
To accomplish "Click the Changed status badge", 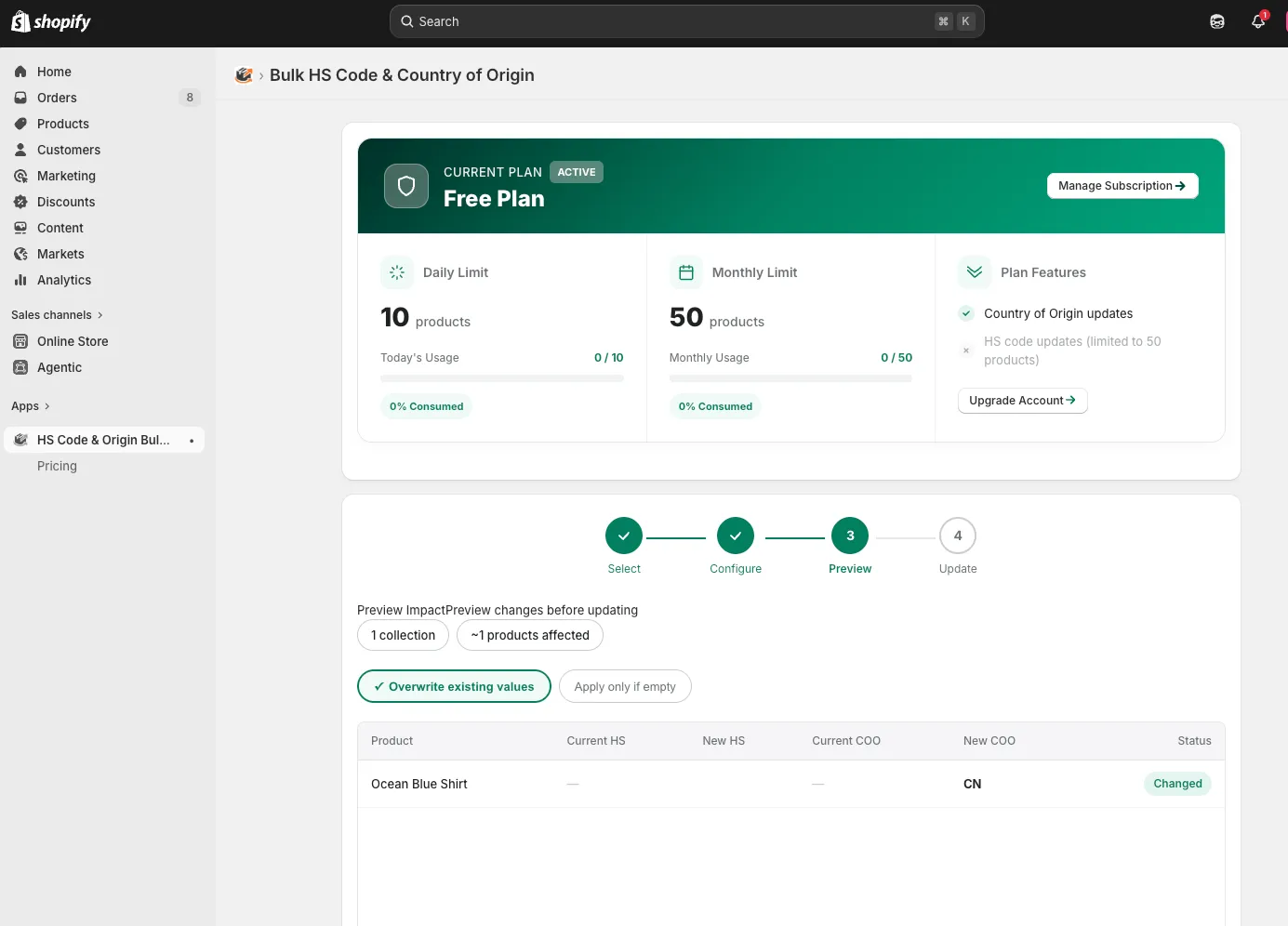I will [x=1177, y=784].
